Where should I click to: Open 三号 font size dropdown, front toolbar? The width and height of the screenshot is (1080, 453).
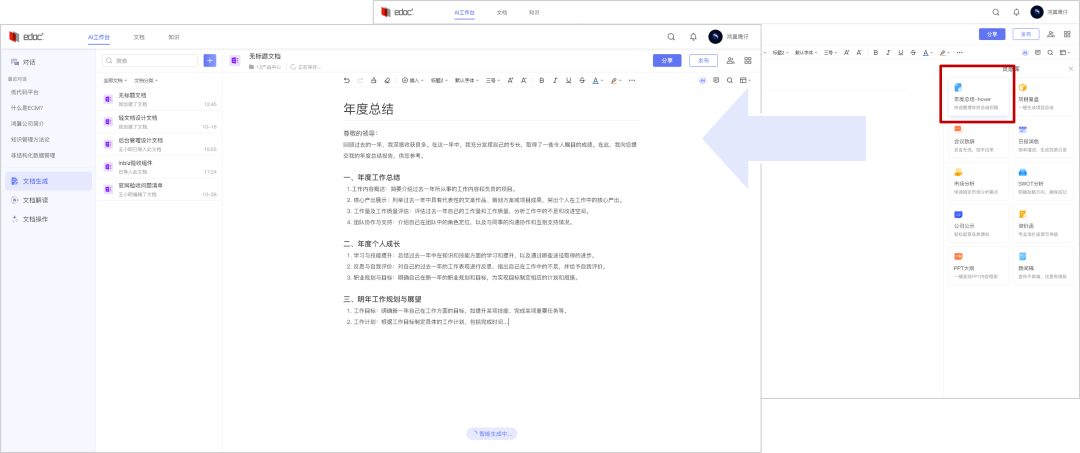click(492, 81)
